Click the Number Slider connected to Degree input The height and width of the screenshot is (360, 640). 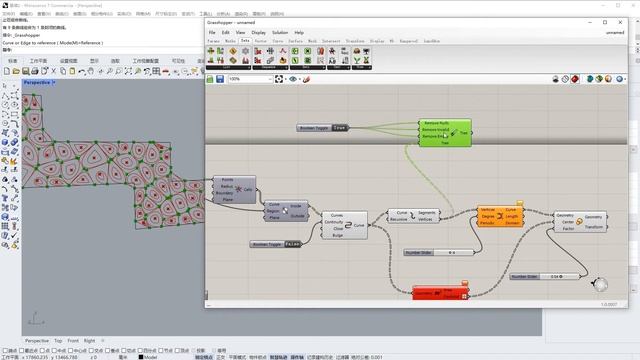pos(439,253)
